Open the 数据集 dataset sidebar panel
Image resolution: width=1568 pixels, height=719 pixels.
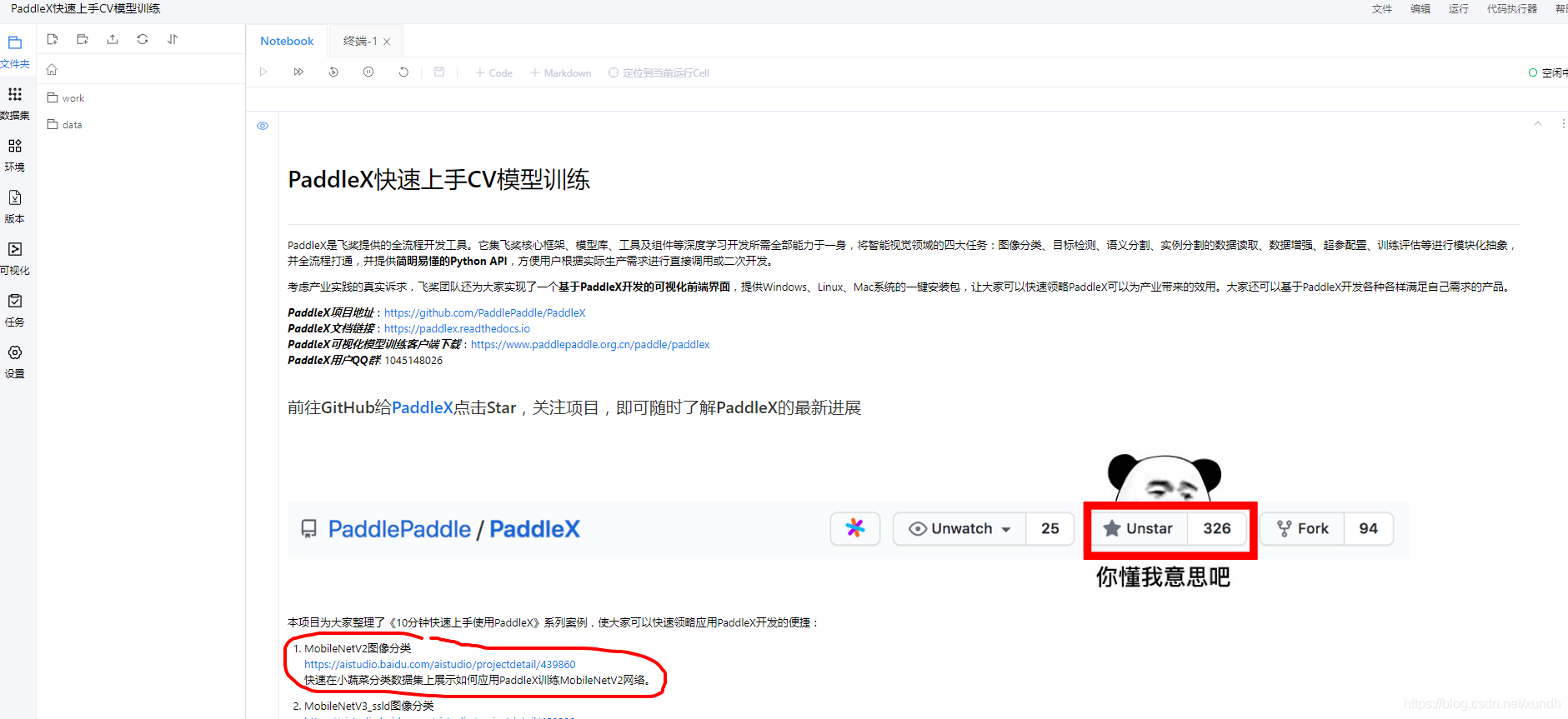15,102
